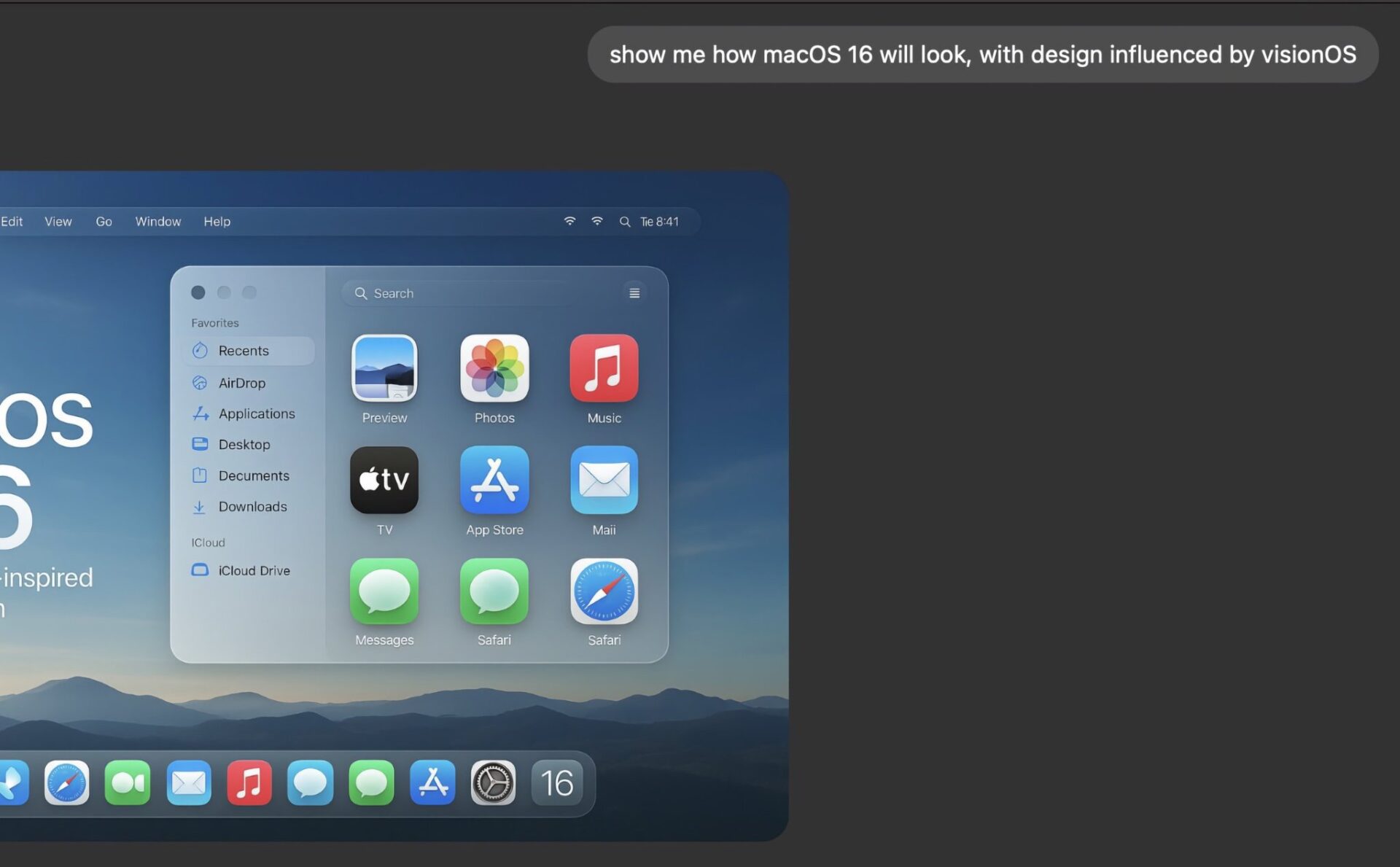Open Downloads folder in sidebar
Screen dimensions: 1400x867
pos(252,507)
